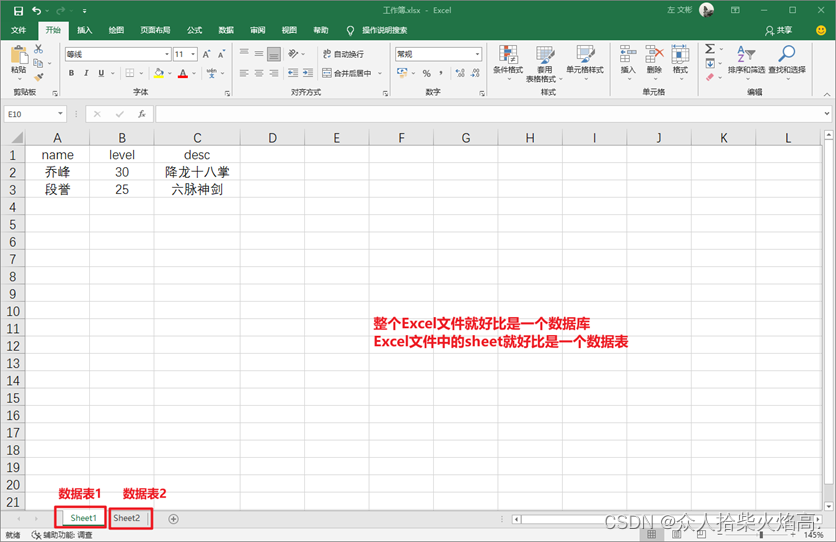Open 排序和筛选 sort and filter
836x542 pixels.
(746, 63)
